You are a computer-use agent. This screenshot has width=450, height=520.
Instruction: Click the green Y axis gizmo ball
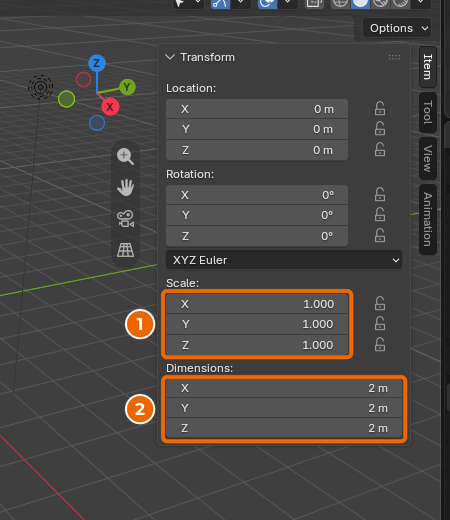tap(127, 87)
